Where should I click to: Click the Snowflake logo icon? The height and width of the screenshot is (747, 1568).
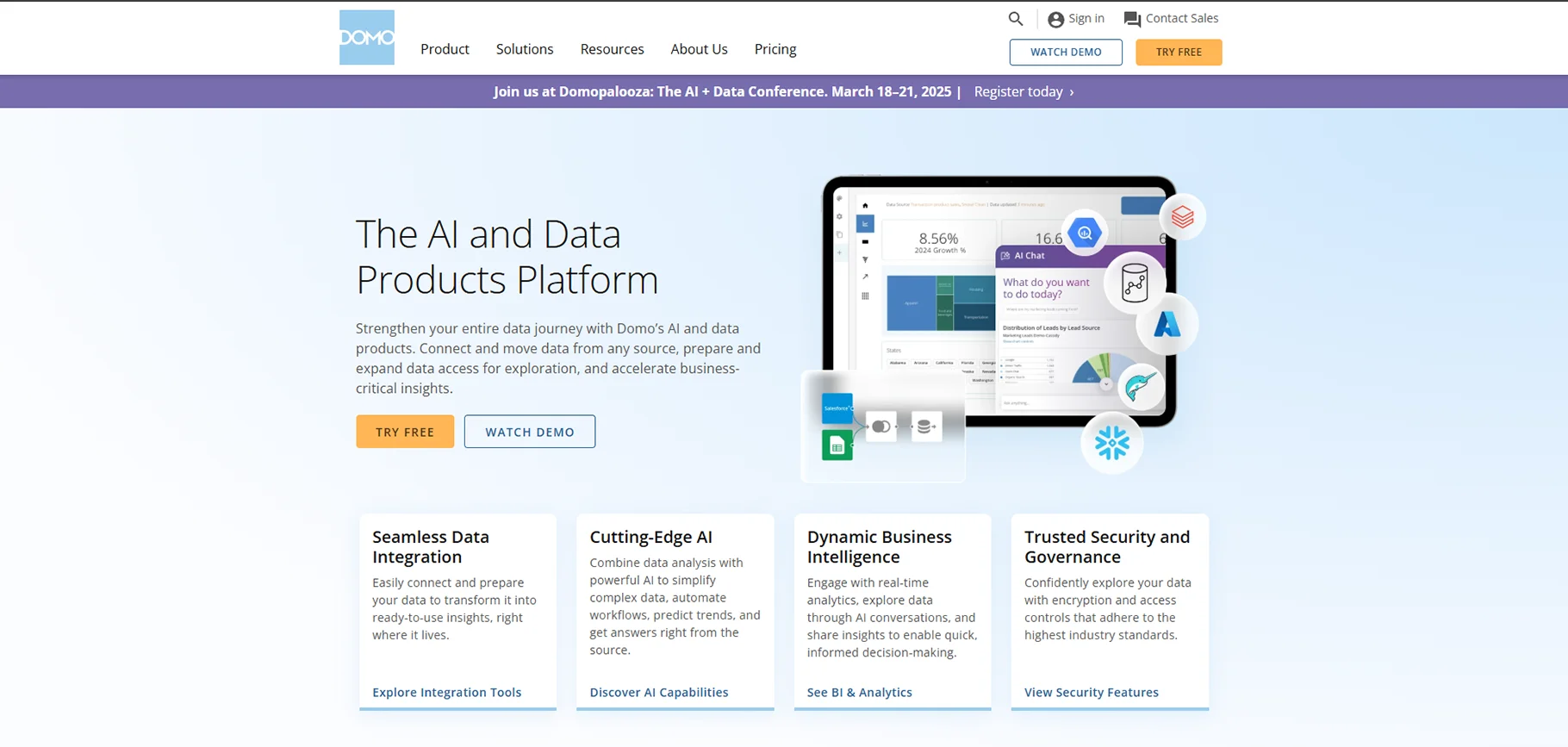tap(1112, 443)
